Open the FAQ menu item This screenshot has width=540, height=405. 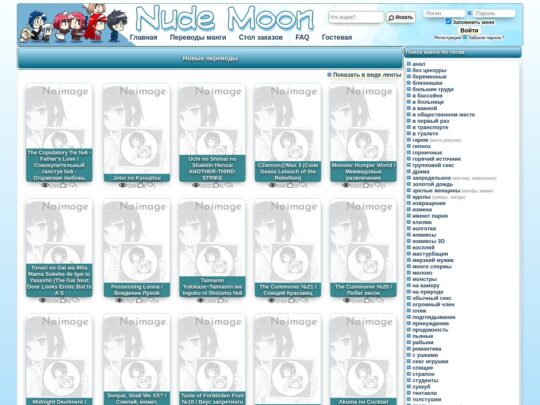coord(302,37)
